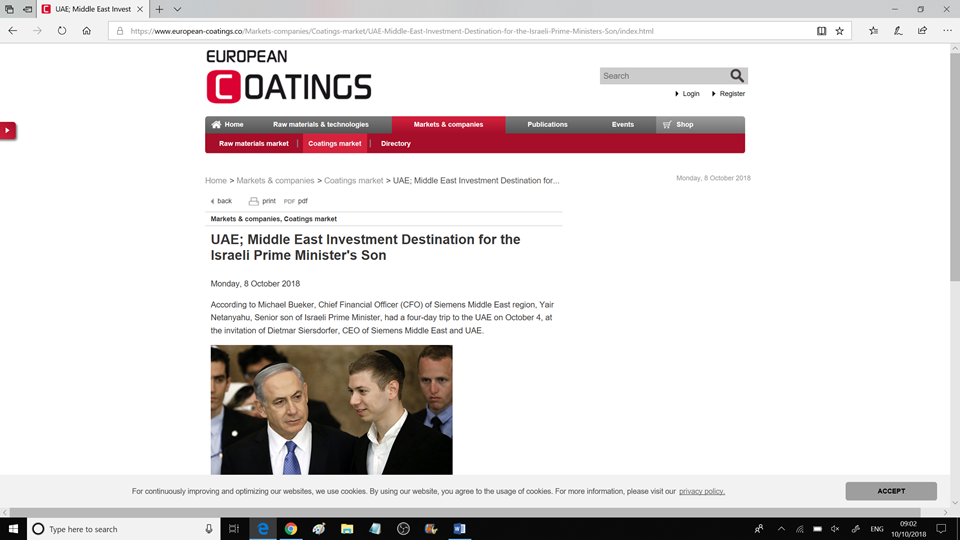Print the article with print link
960x540 pixels.
[262, 201]
